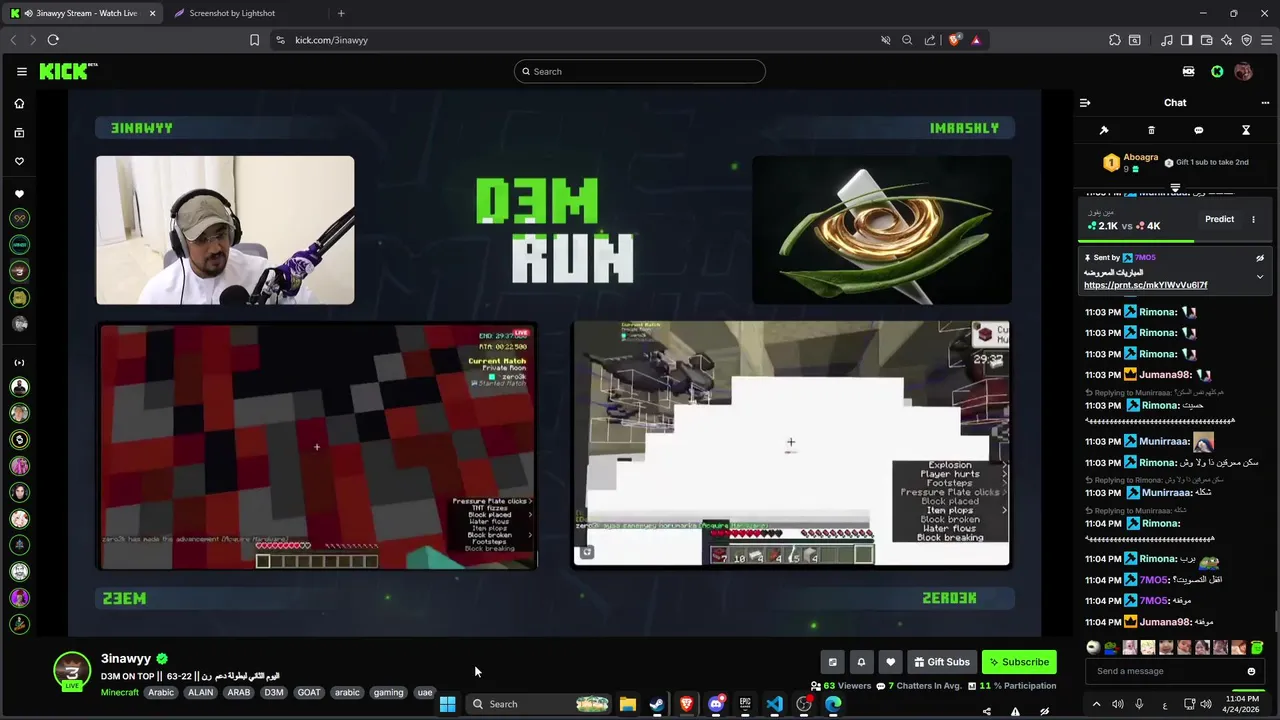Expand the gift leaderboard handle

pos(1175,187)
